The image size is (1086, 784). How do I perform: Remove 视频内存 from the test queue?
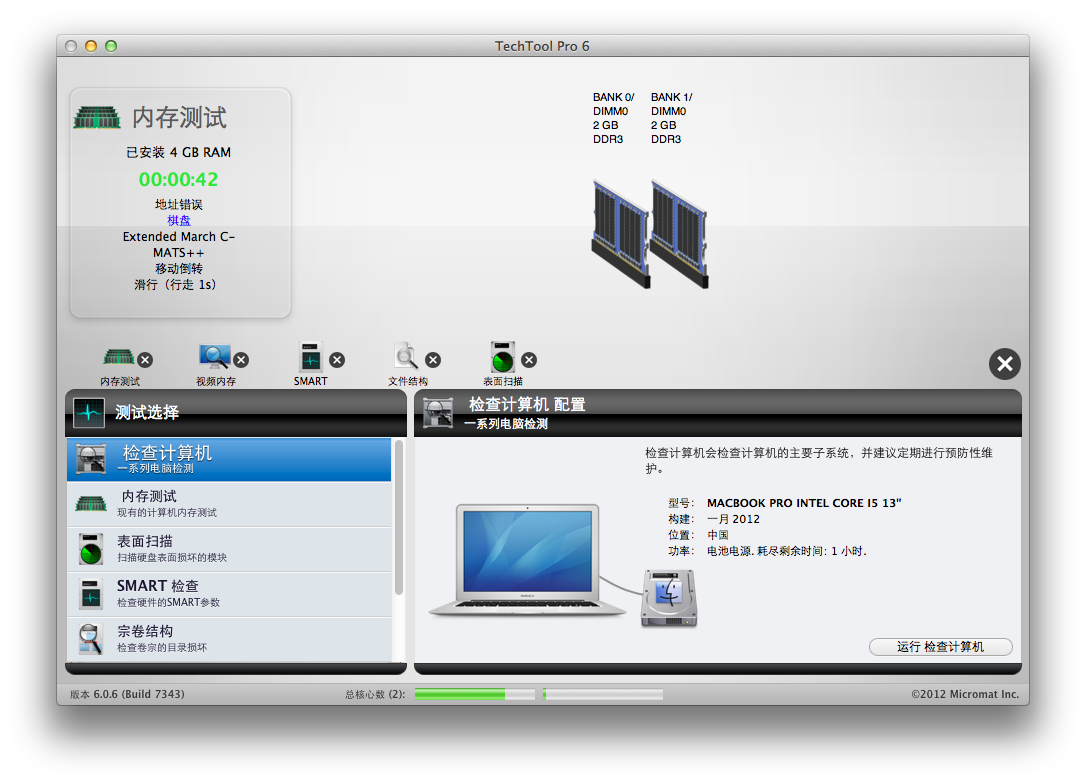tap(241, 360)
